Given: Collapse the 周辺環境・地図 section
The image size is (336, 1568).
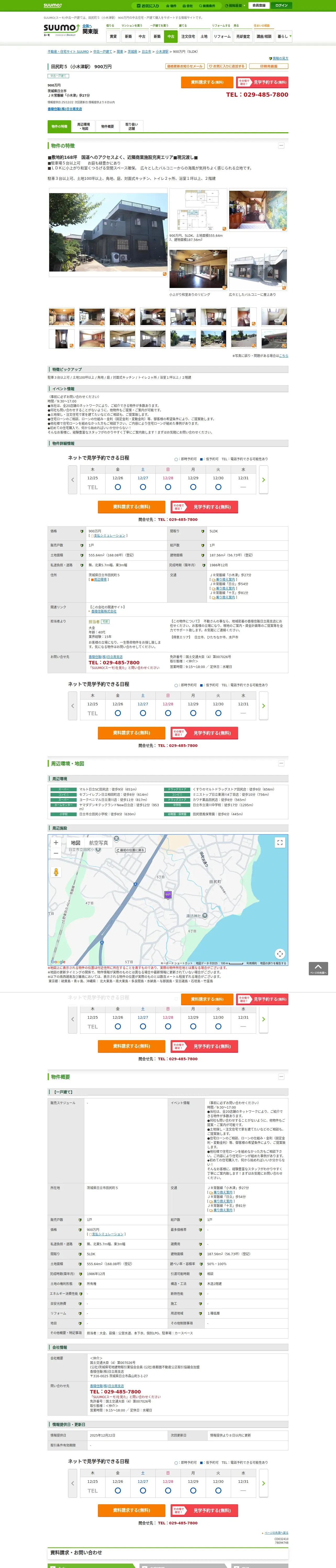Looking at the screenshot, I should click(x=281, y=763).
